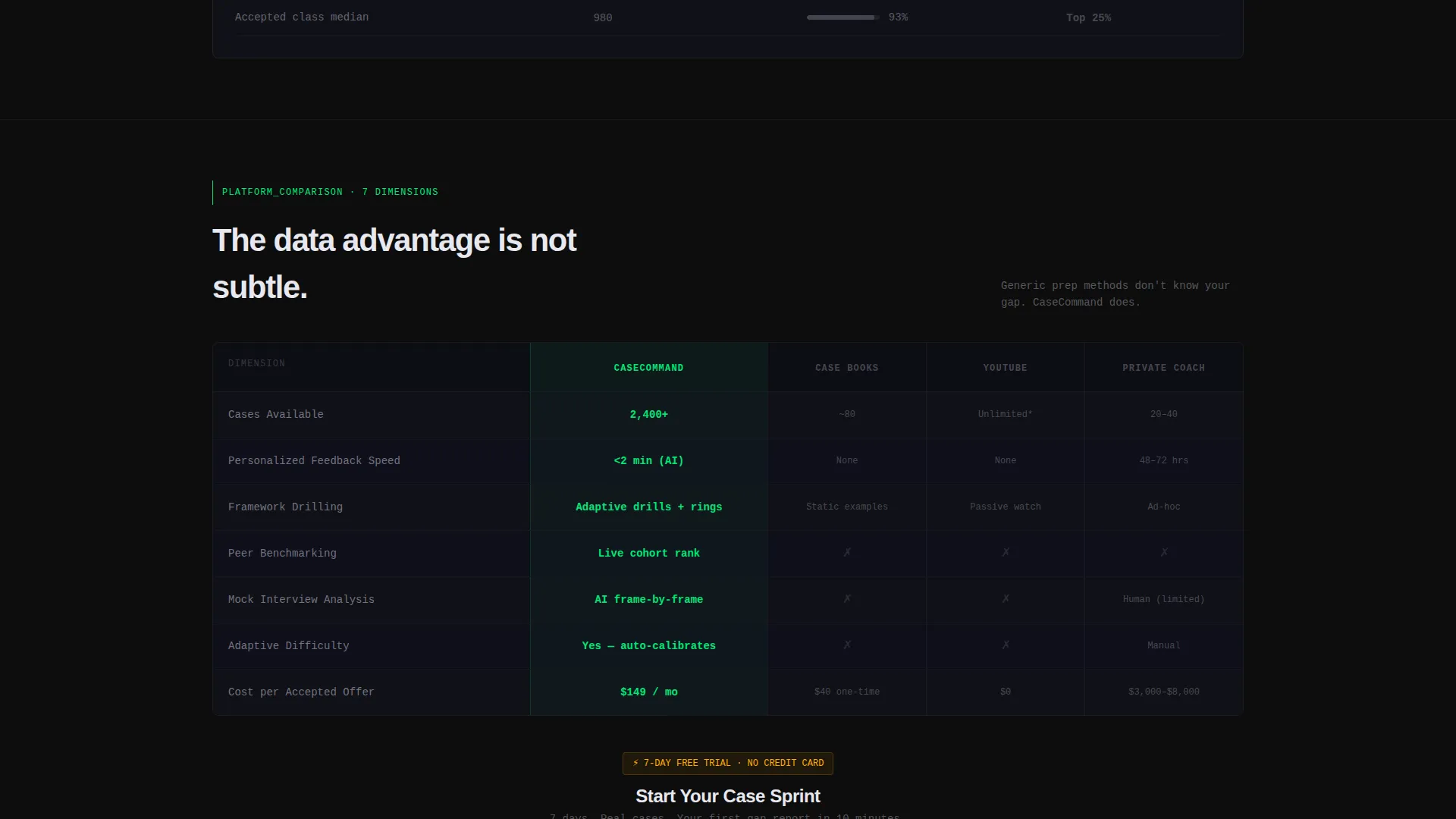Click the '$40 one-time' cell
This screenshot has width=1456, height=819.
(847, 692)
